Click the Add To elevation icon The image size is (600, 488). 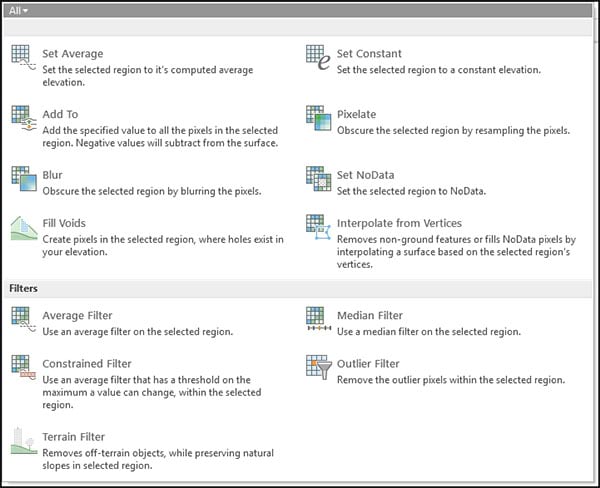coord(23,120)
